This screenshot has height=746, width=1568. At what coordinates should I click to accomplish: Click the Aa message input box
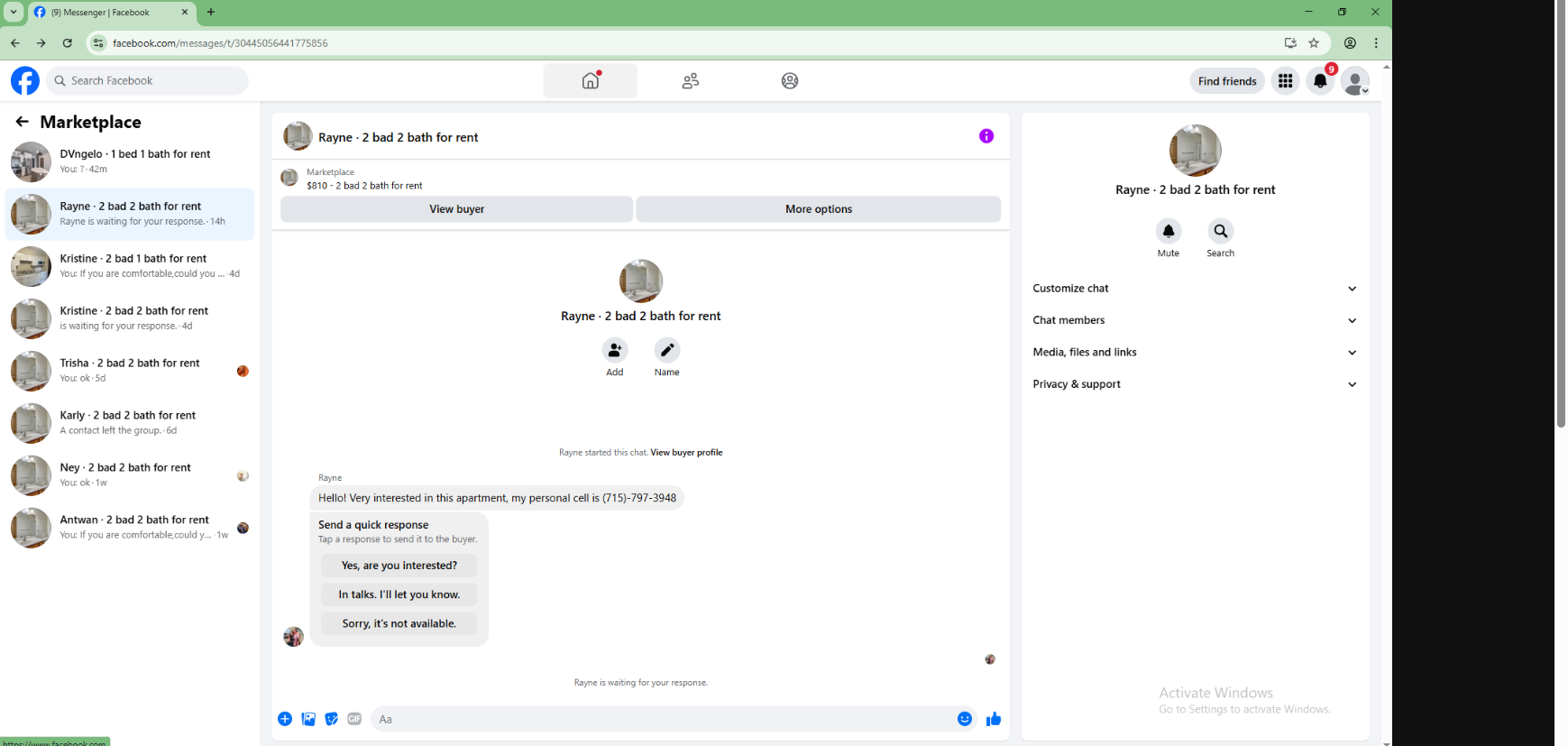tap(663, 719)
